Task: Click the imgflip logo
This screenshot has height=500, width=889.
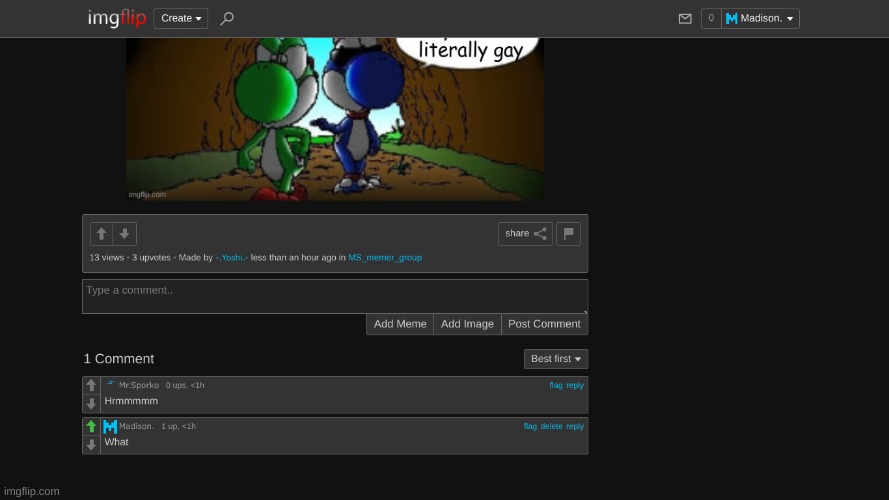Action: 117,18
